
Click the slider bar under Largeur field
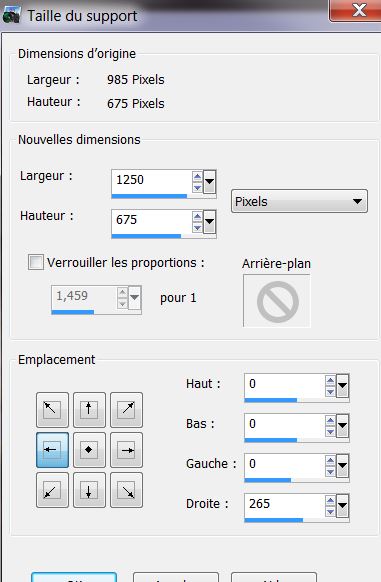[163, 196]
